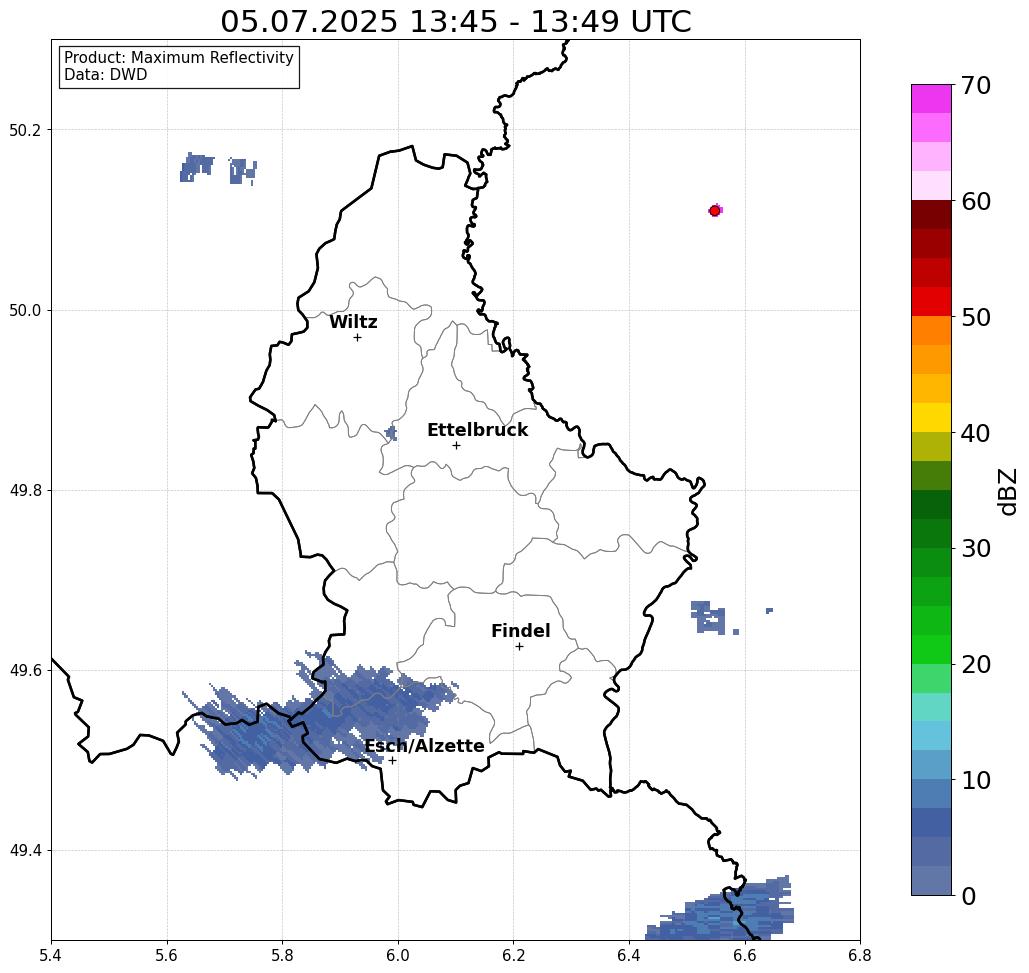Click the dBZ colorbar label
This screenshot has height=973, width=1029.
(1007, 491)
